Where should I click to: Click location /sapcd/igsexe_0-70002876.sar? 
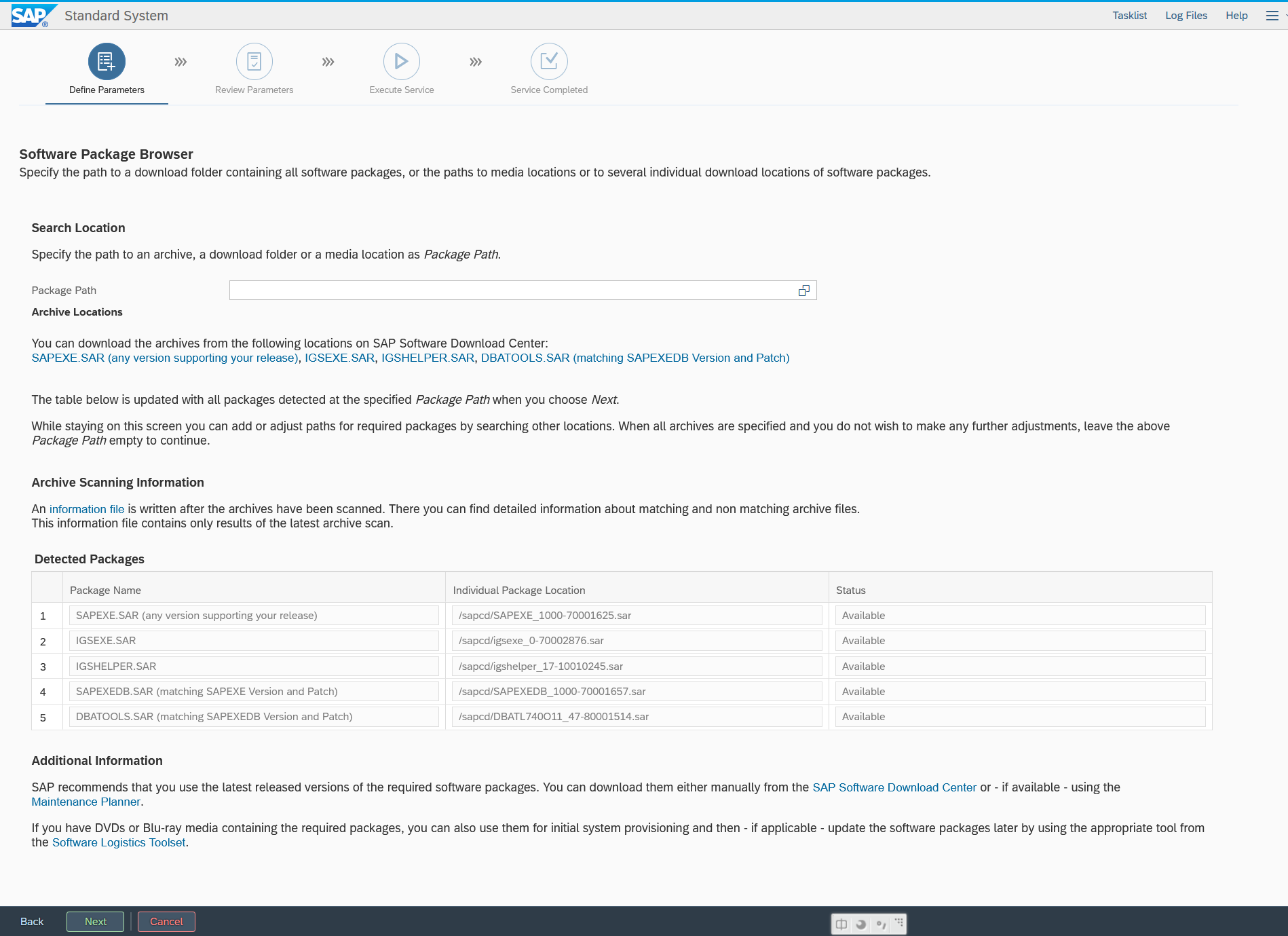(637, 641)
